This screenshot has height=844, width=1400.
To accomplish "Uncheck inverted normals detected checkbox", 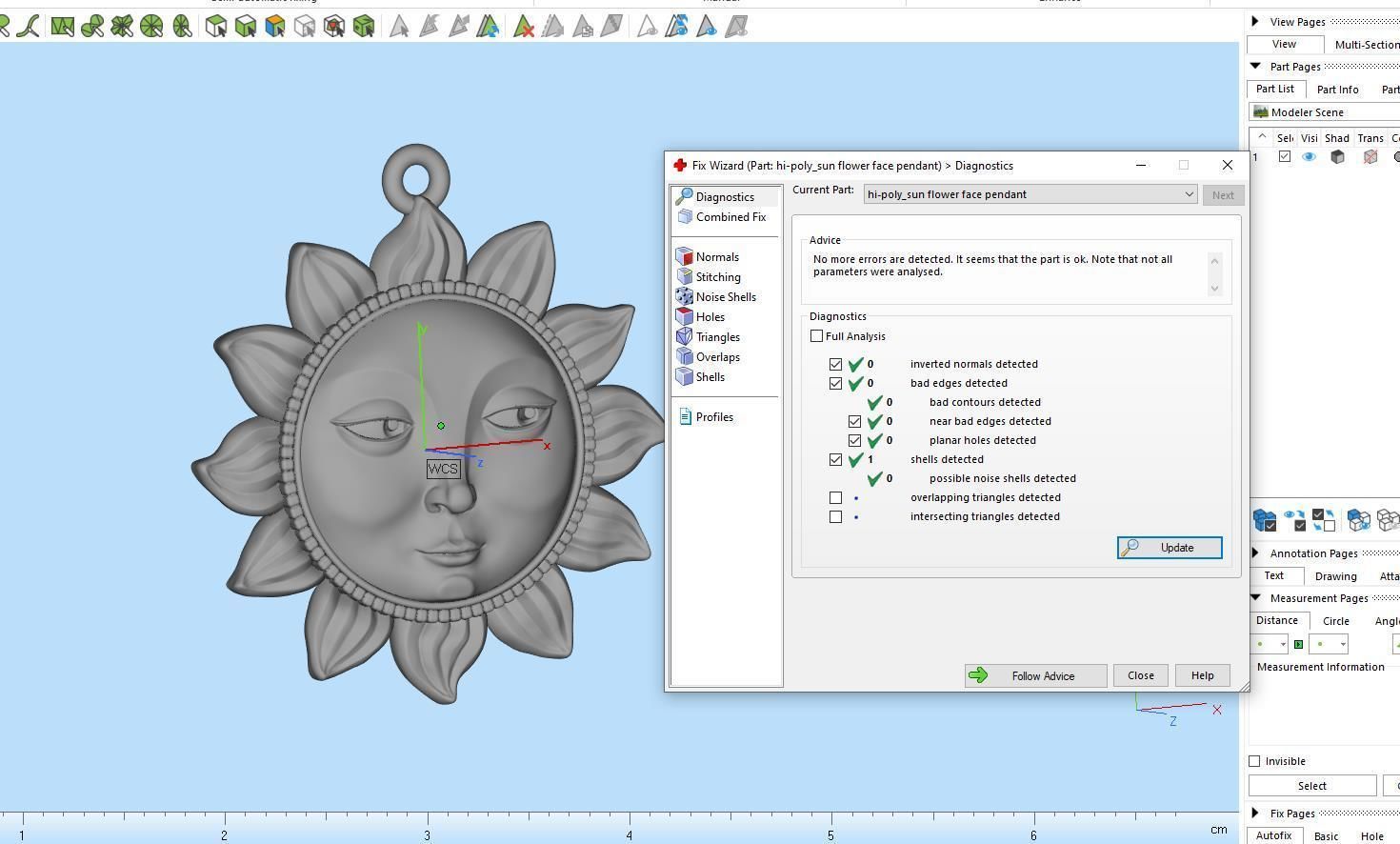I will point(836,365).
